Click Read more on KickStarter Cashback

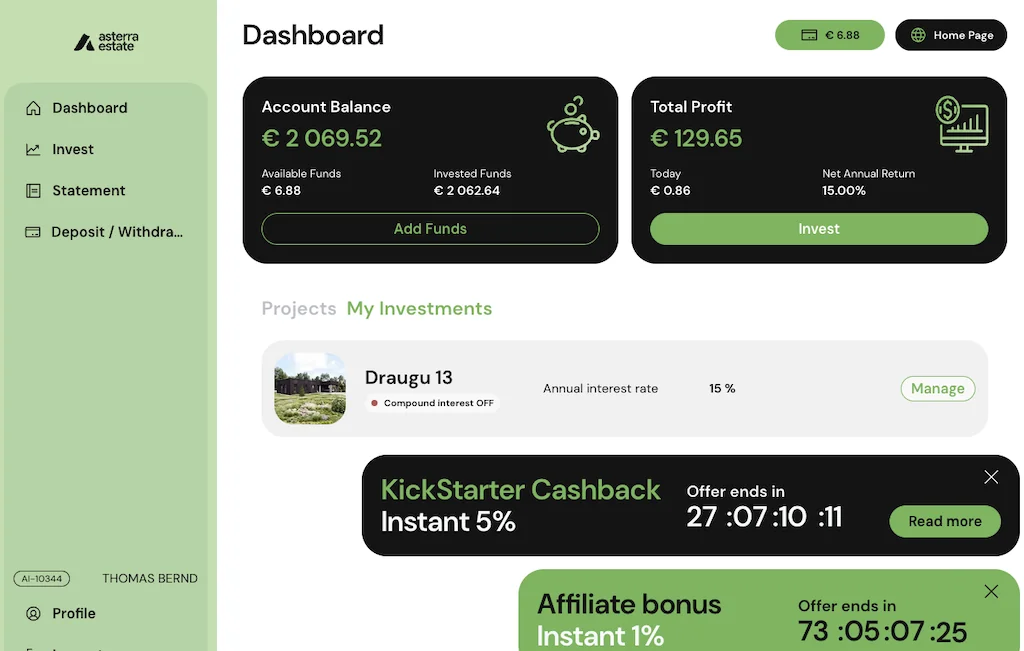click(x=945, y=521)
